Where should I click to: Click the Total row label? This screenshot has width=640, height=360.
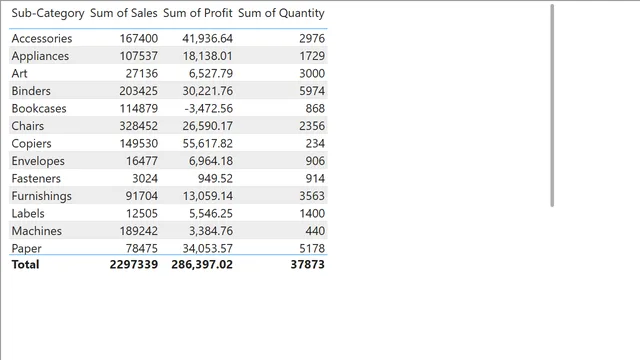[25, 264]
